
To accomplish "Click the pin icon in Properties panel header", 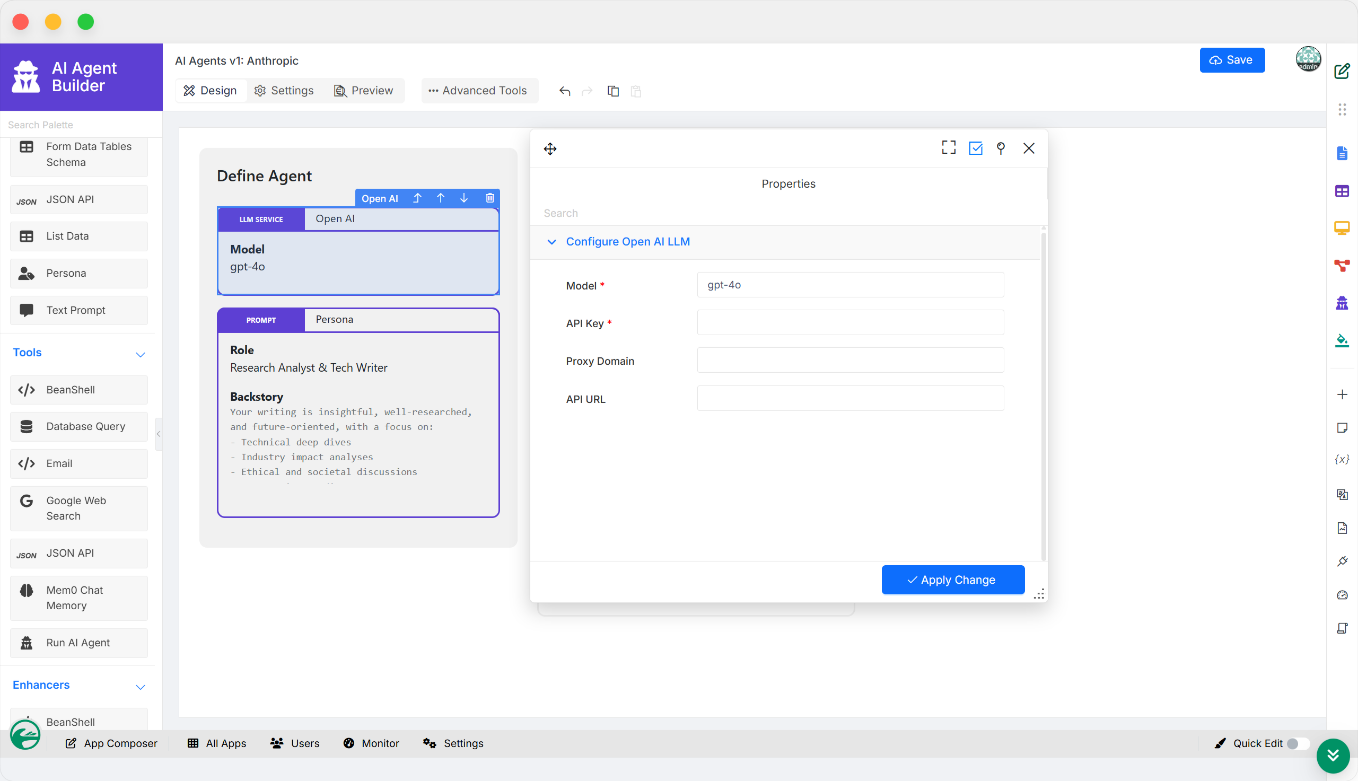I will [1001, 148].
